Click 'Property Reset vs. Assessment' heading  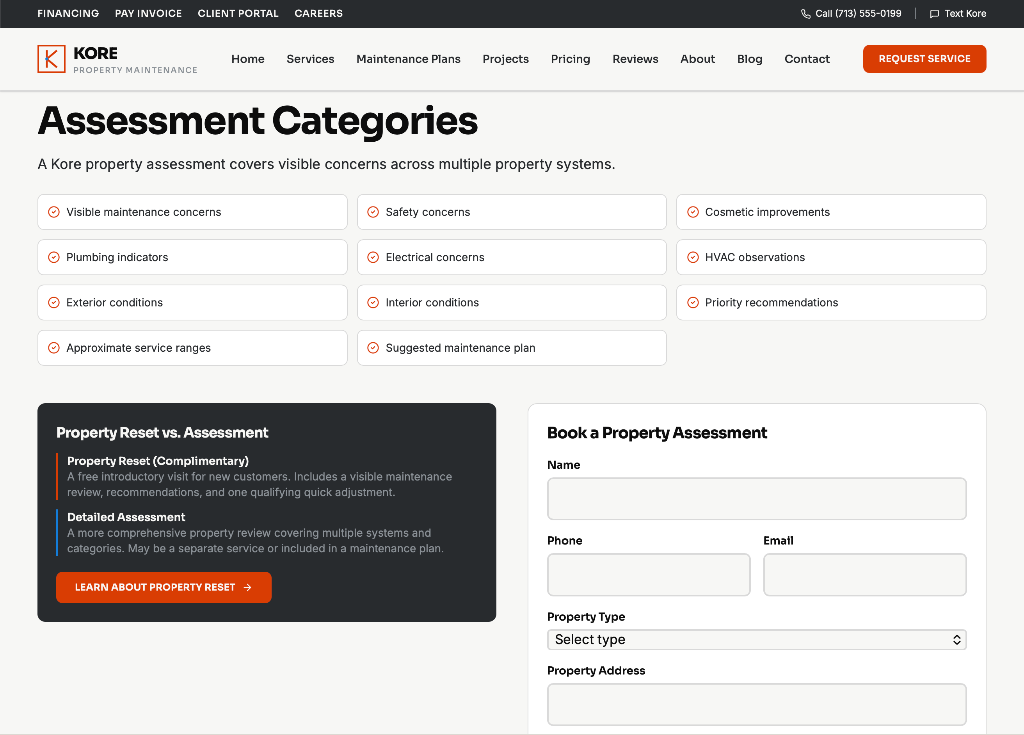pos(162,433)
